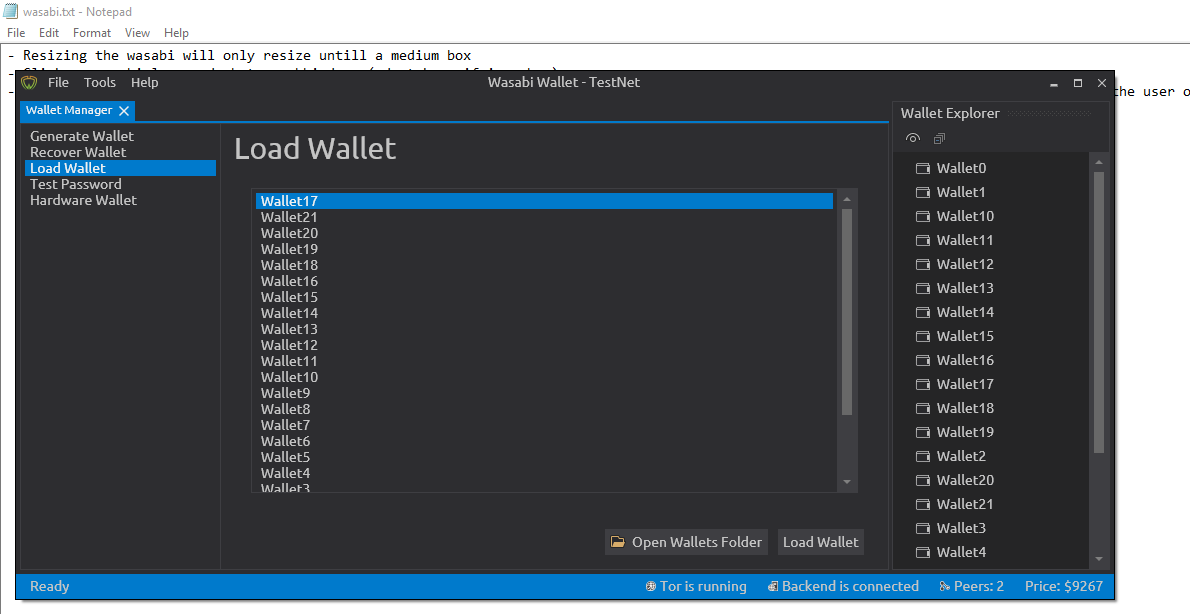Click the wallet icon beside Wallet17 in Explorer
Viewport: 1190px width, 614px height.
click(923, 385)
